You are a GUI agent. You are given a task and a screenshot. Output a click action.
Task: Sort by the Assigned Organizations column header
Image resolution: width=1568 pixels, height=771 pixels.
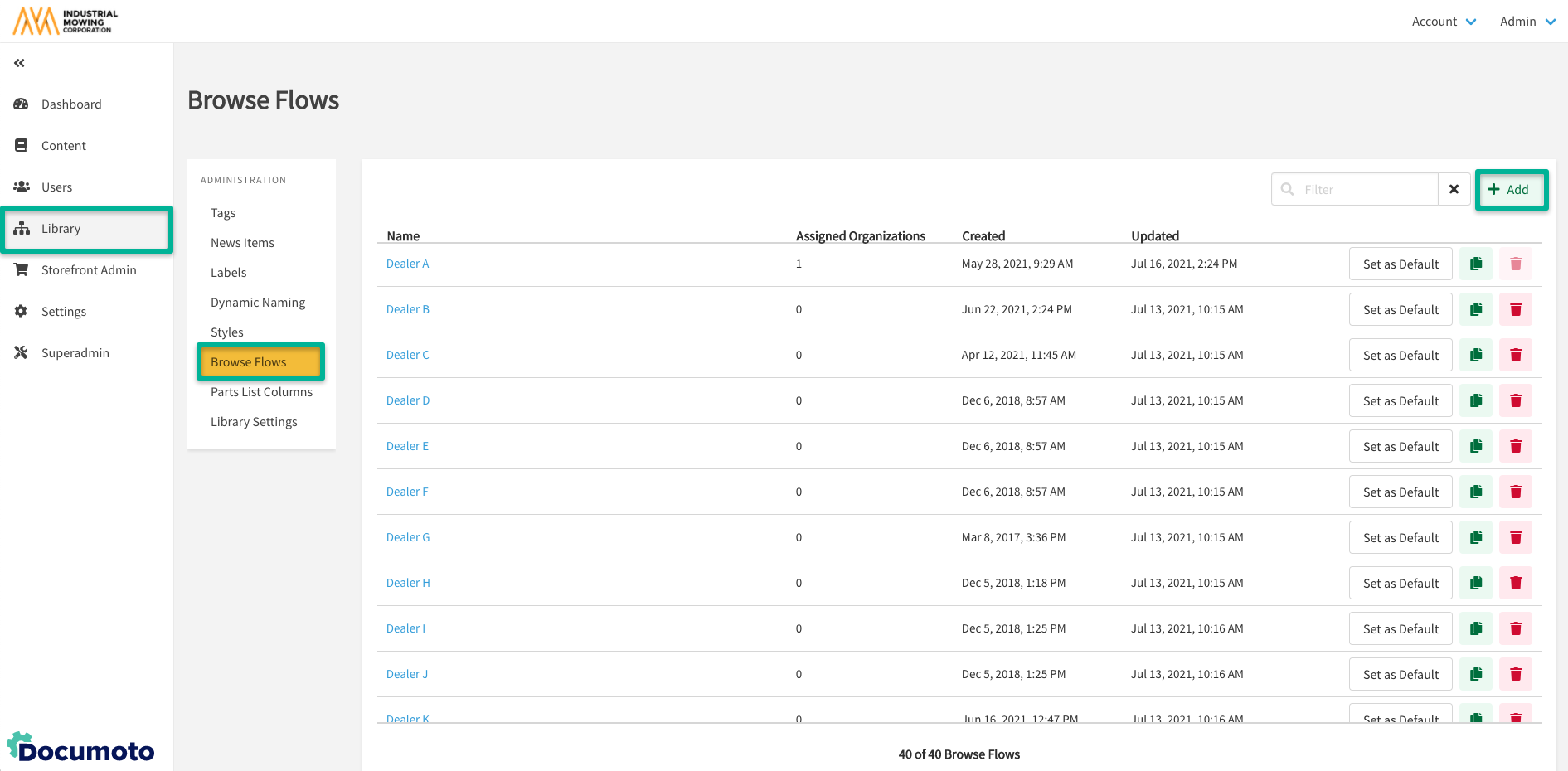click(x=860, y=236)
